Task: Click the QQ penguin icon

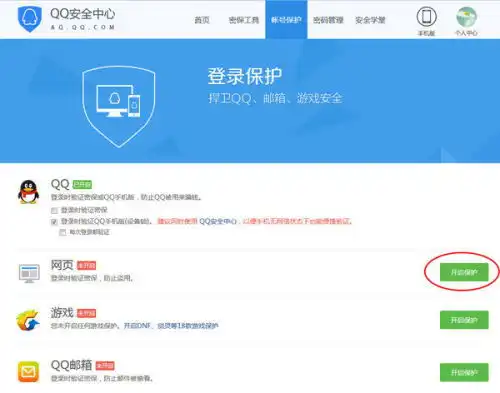Action: click(29, 192)
